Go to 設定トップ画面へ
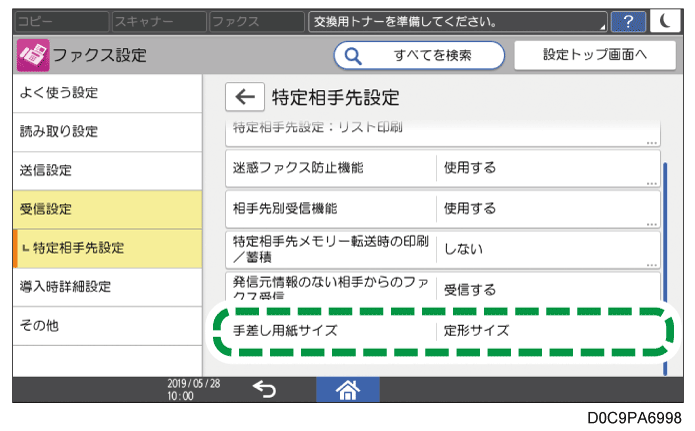This screenshot has width=695, height=431. tap(595, 55)
